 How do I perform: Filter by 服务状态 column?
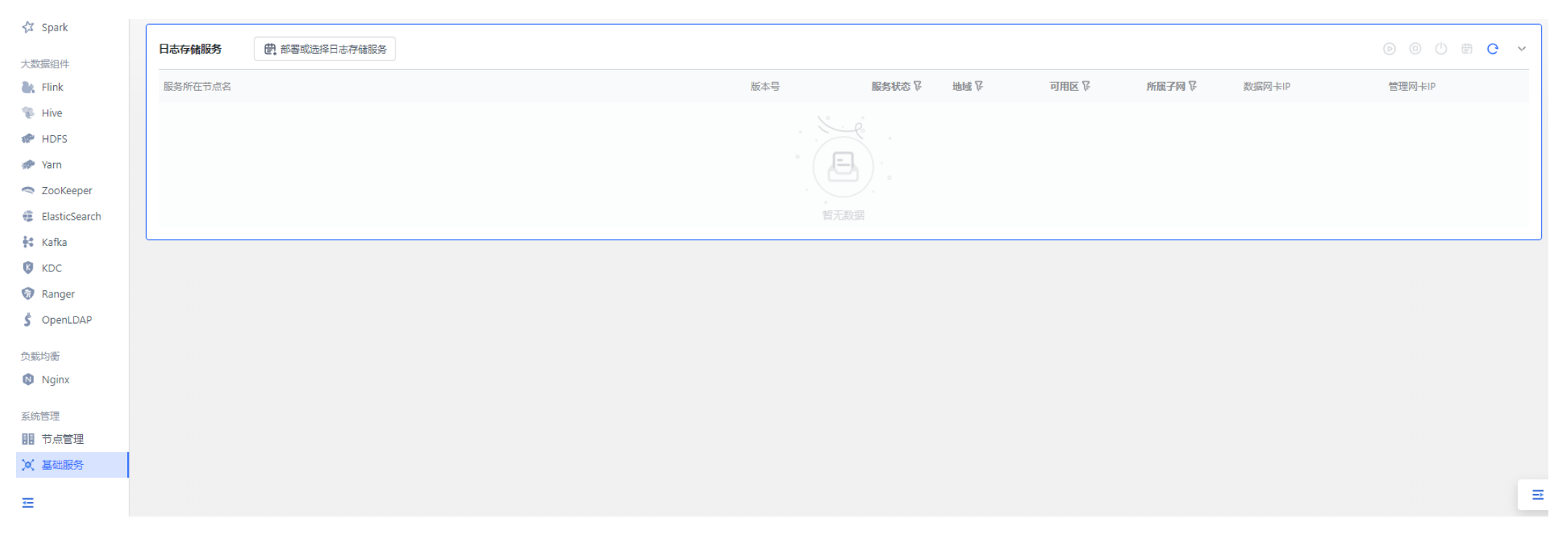(917, 86)
